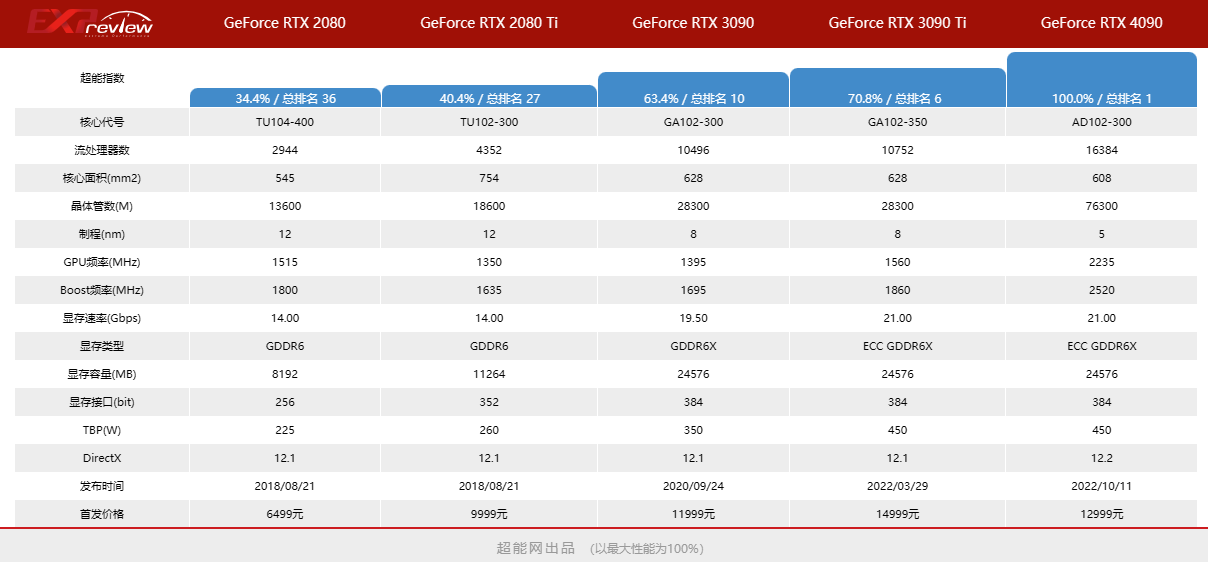
Task: Click the 超能网出品 footer text
Action: pyautogui.click(x=536, y=548)
